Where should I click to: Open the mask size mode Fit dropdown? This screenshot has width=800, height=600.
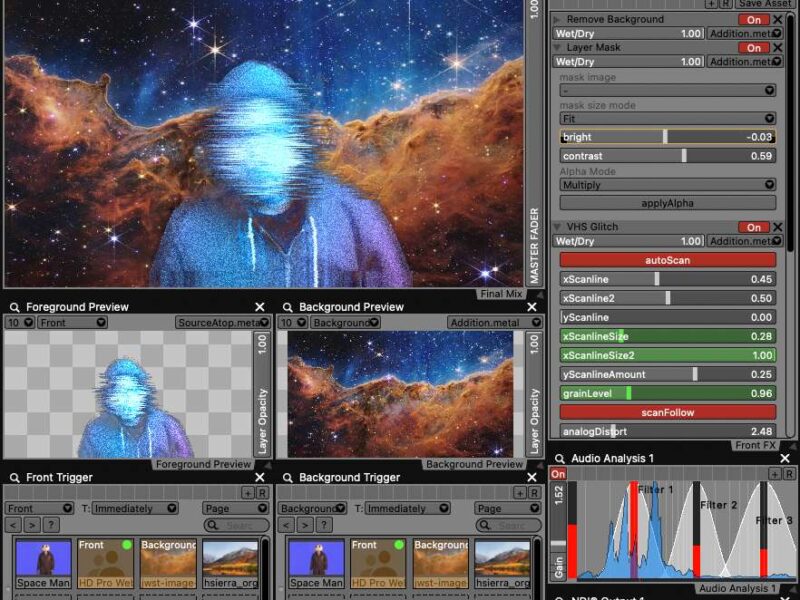667,118
